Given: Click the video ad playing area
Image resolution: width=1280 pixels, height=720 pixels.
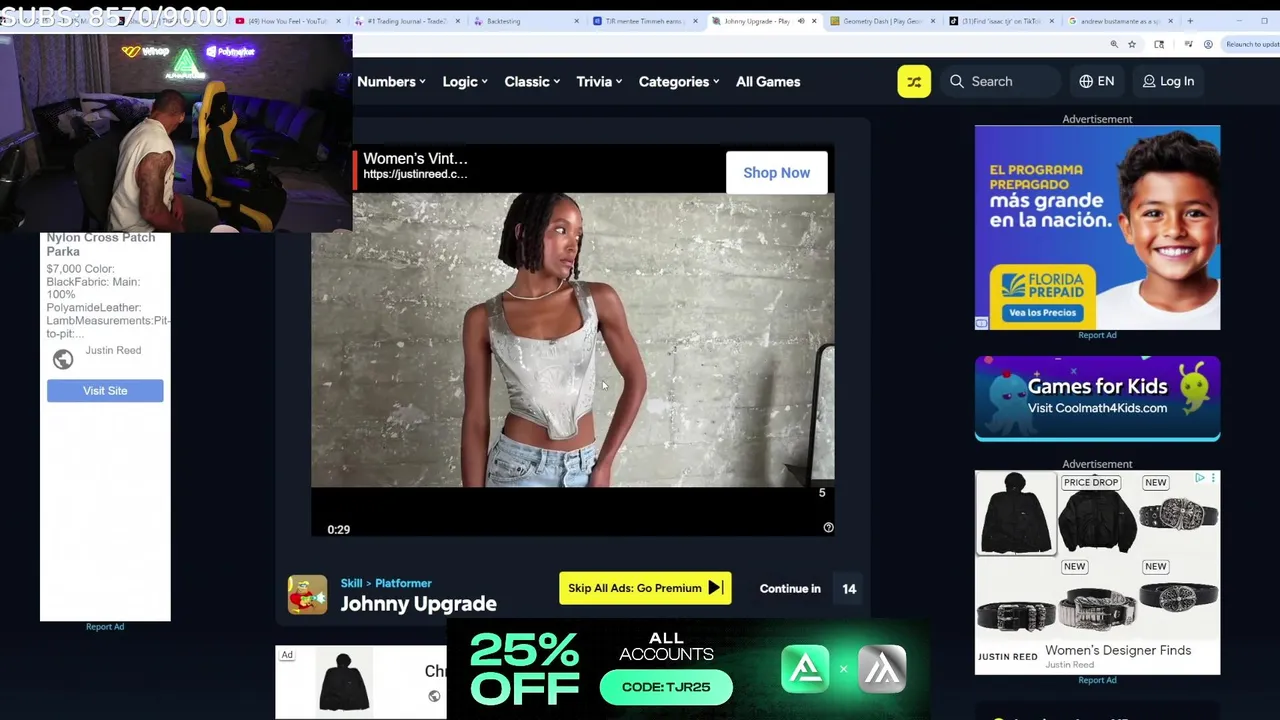Looking at the screenshot, I should click(572, 340).
